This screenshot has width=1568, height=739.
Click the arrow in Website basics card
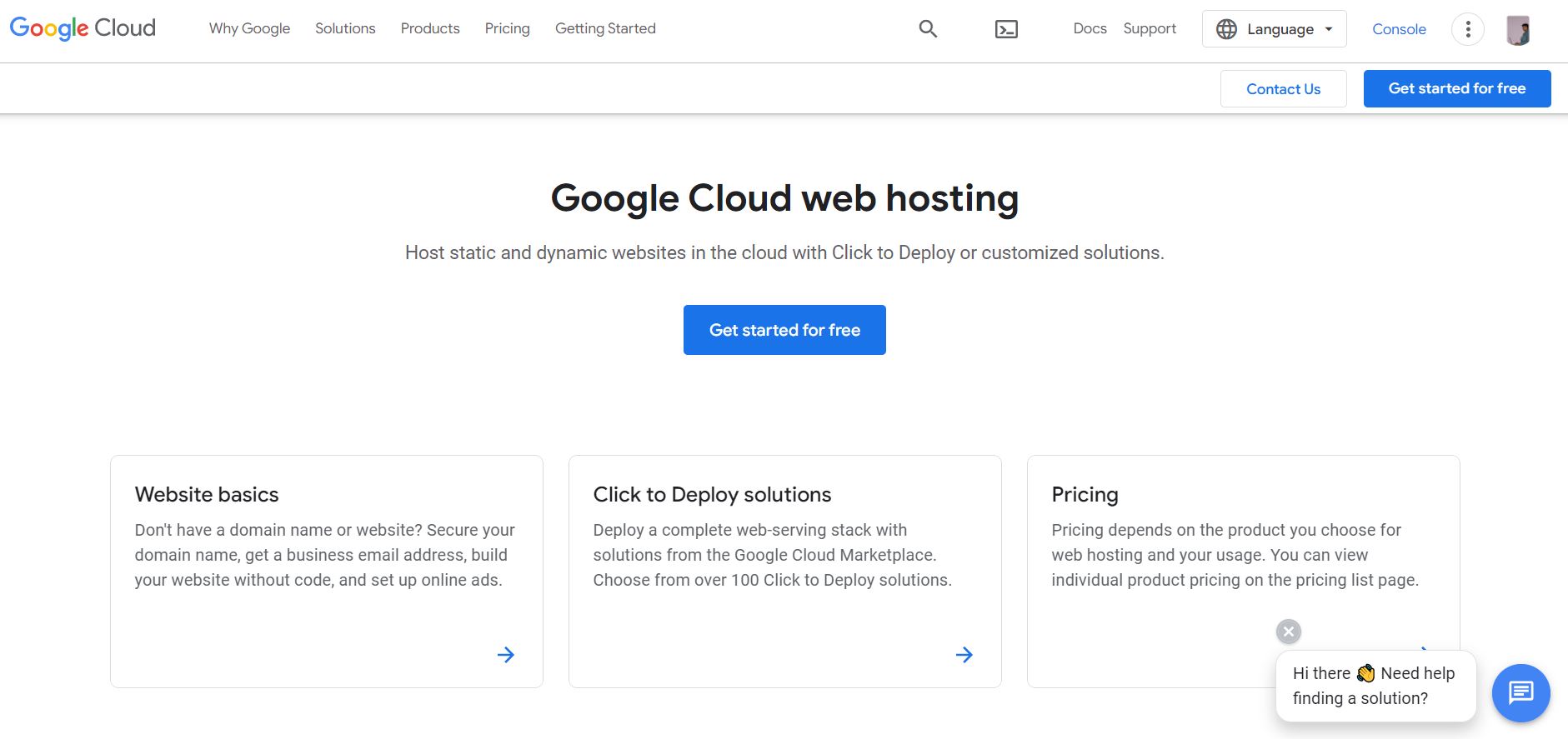tap(506, 655)
